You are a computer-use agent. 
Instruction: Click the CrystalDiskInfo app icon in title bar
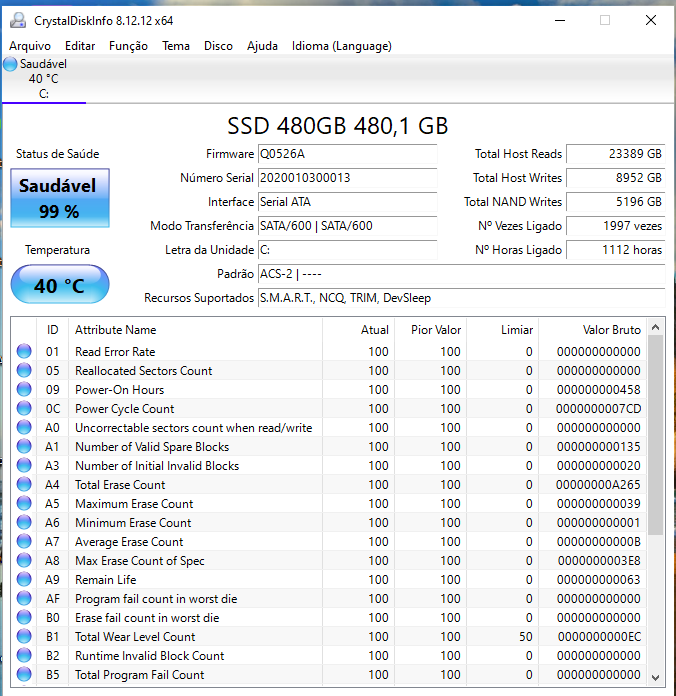18,20
